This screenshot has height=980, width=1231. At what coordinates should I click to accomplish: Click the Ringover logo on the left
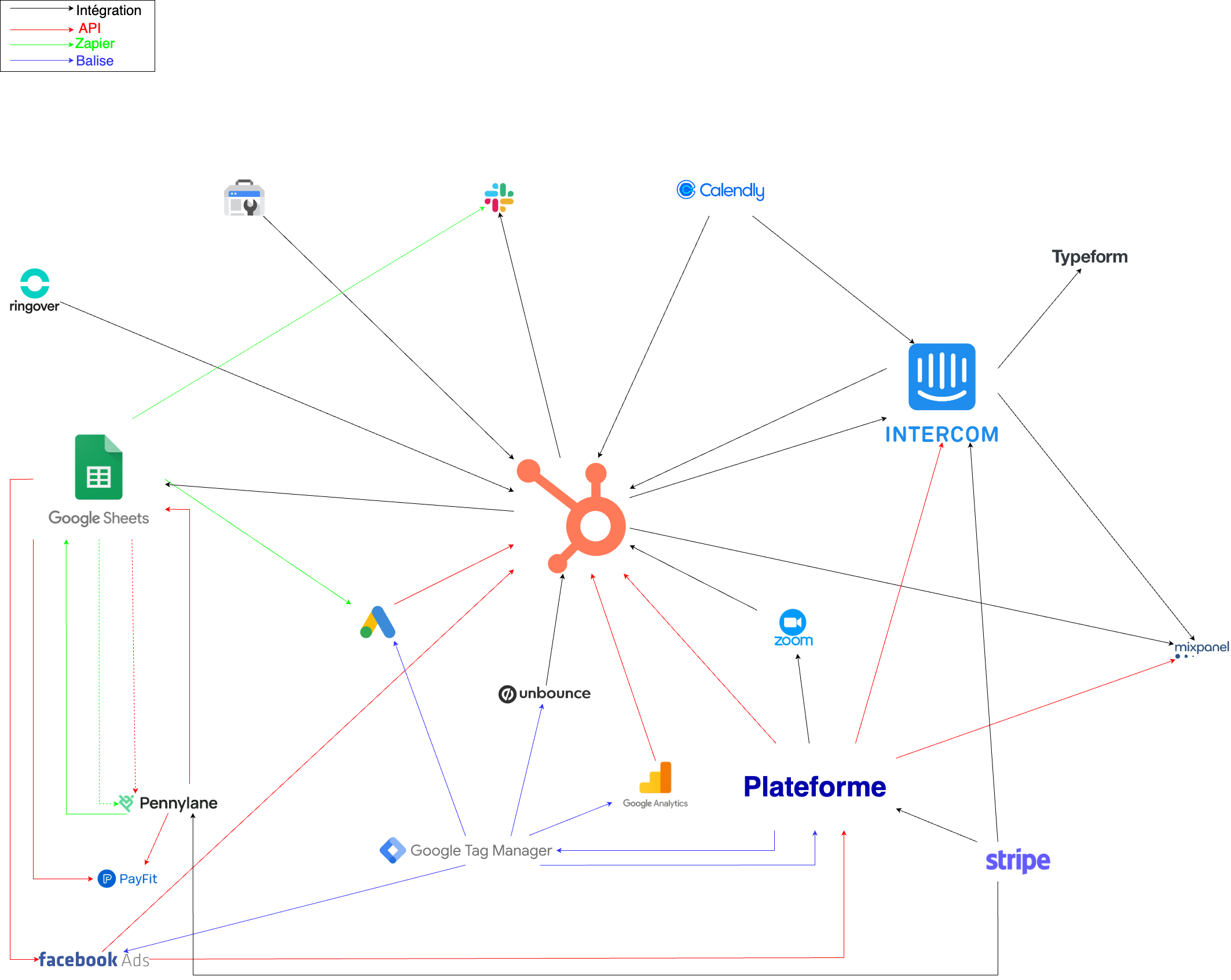pyautogui.click(x=35, y=284)
